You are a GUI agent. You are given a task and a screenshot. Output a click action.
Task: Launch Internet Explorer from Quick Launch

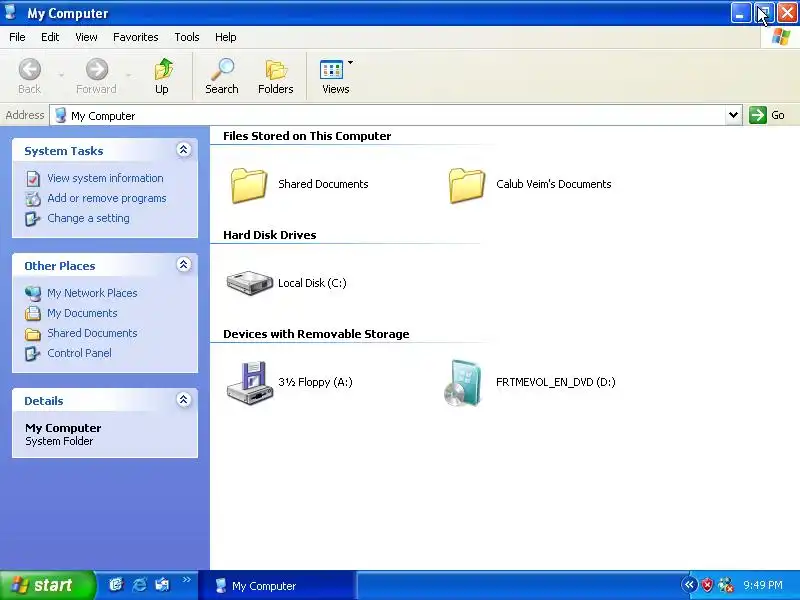tap(139, 585)
